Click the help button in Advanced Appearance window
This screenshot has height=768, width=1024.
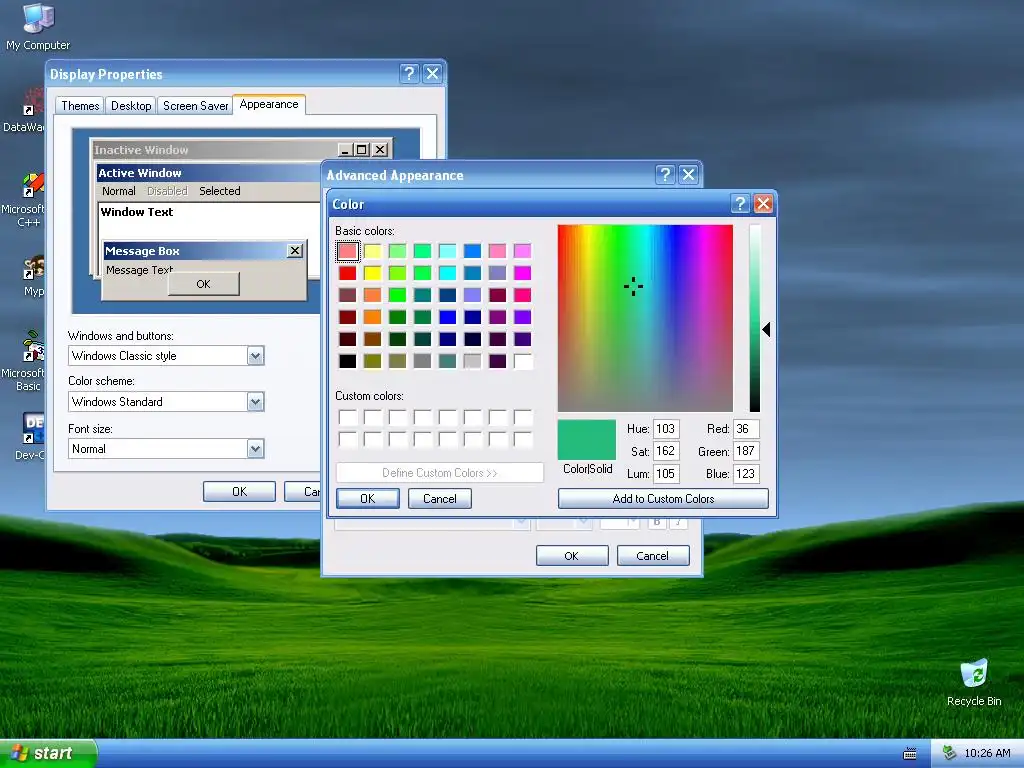tap(665, 174)
